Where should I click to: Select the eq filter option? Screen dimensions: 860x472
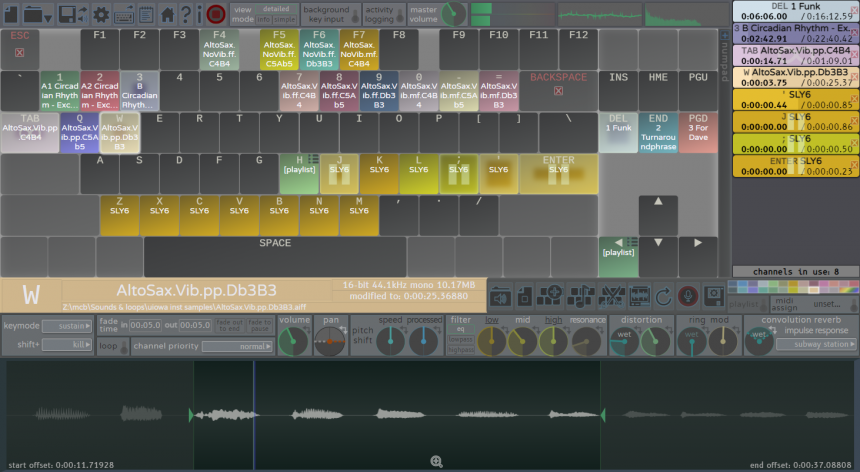[x=461, y=329]
